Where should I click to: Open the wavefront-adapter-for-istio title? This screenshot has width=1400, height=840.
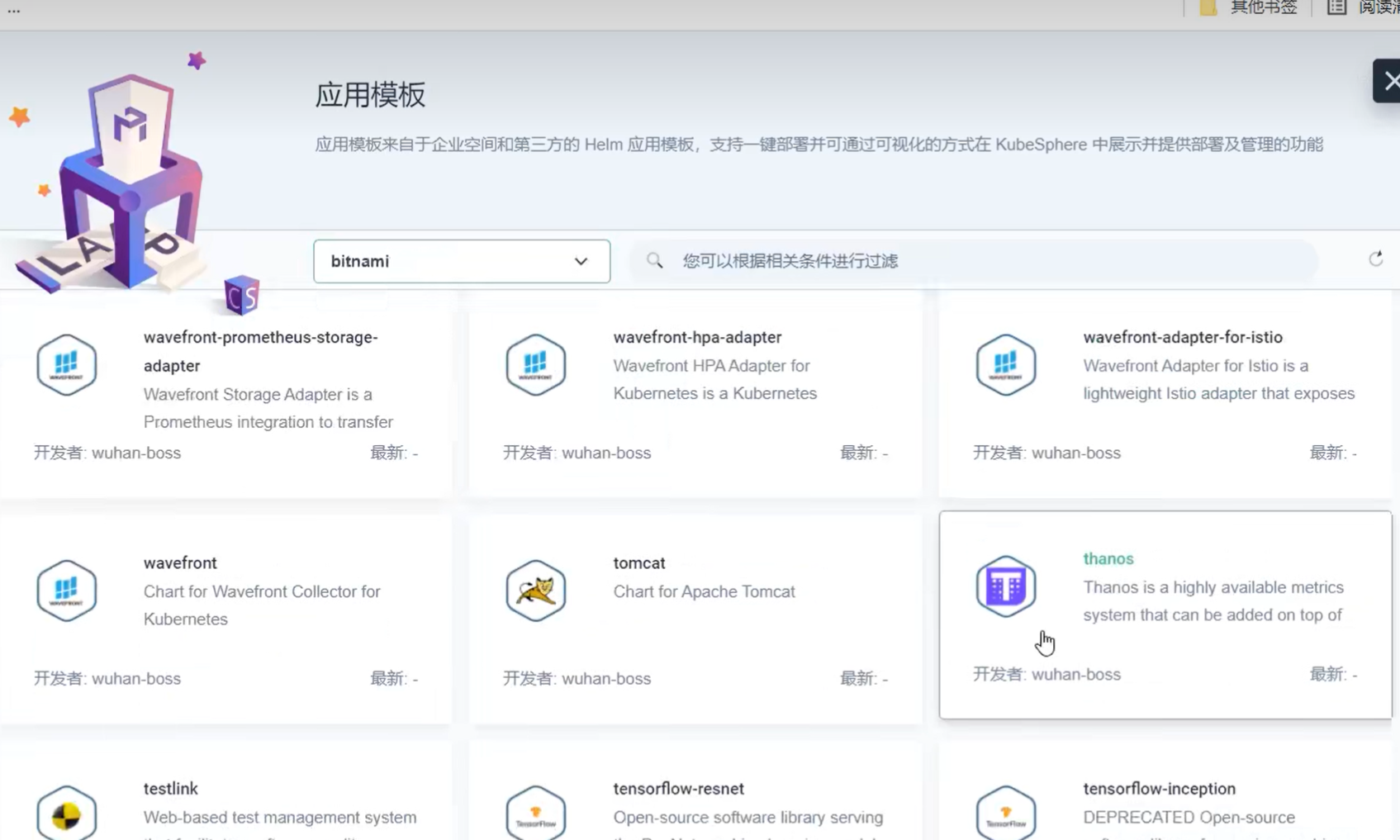pos(1183,337)
